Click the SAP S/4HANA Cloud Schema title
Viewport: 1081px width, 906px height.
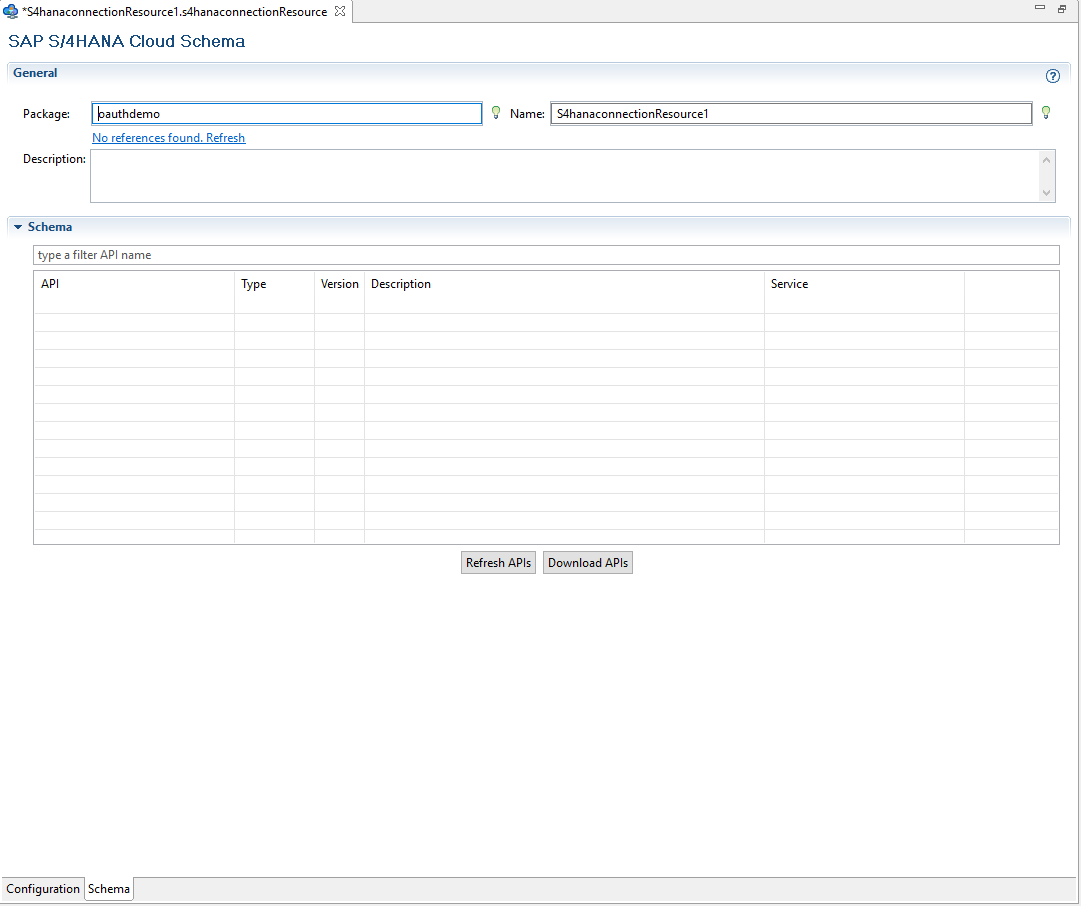126,41
